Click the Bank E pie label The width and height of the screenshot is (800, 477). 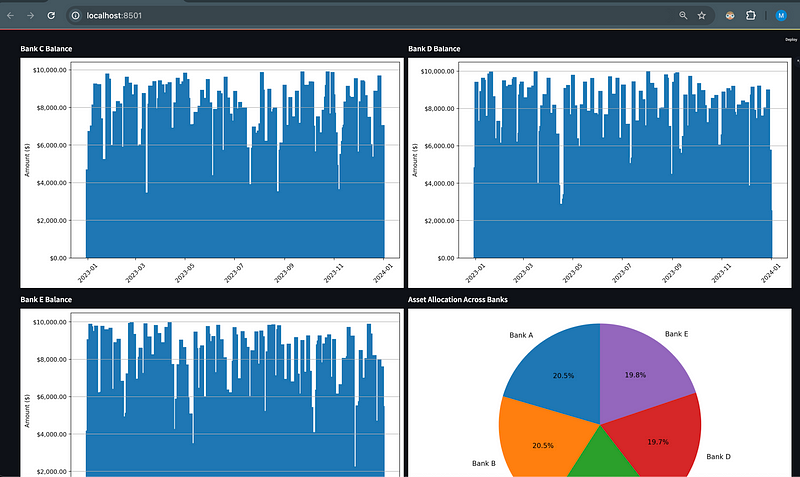click(677, 334)
